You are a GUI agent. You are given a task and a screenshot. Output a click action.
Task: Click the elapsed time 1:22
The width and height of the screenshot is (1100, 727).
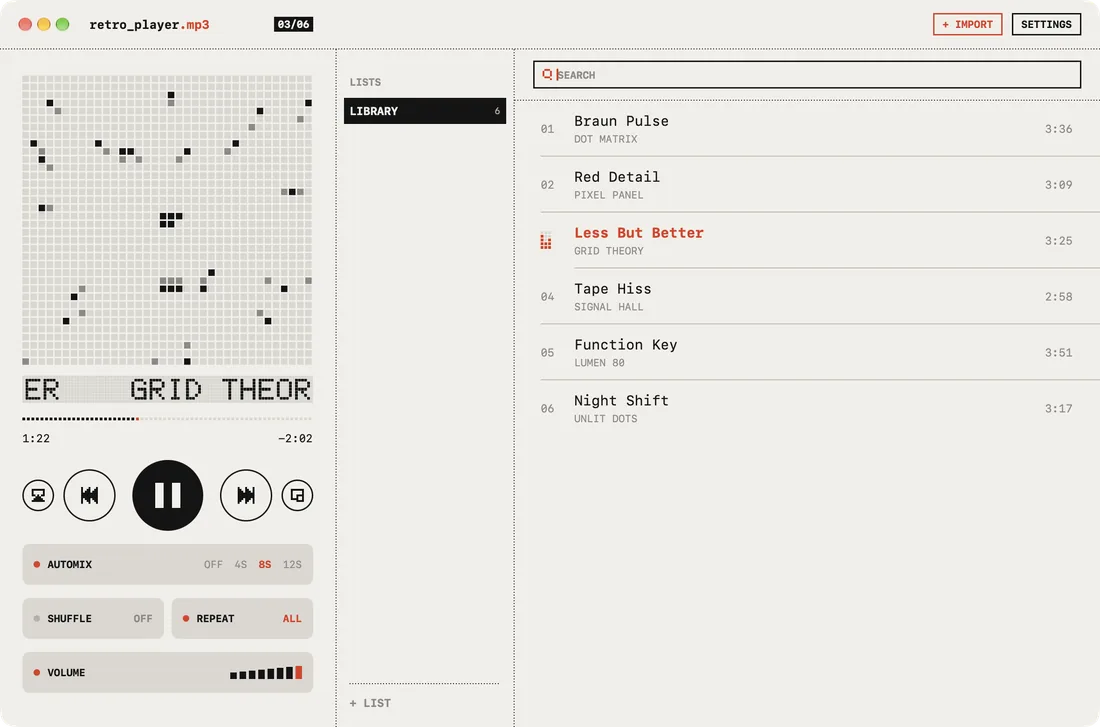(x=36, y=438)
